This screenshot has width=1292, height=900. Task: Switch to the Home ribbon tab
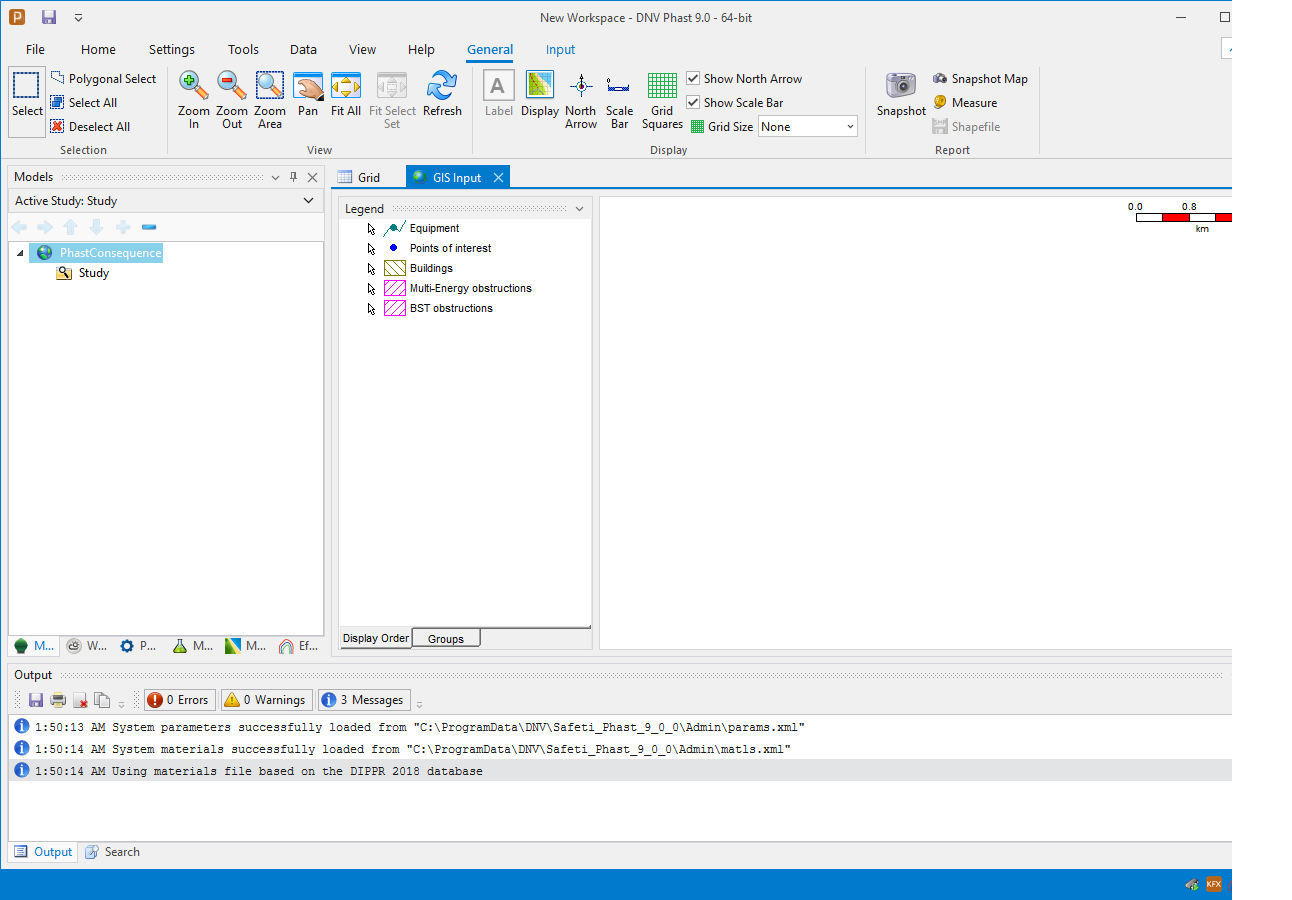coord(98,49)
